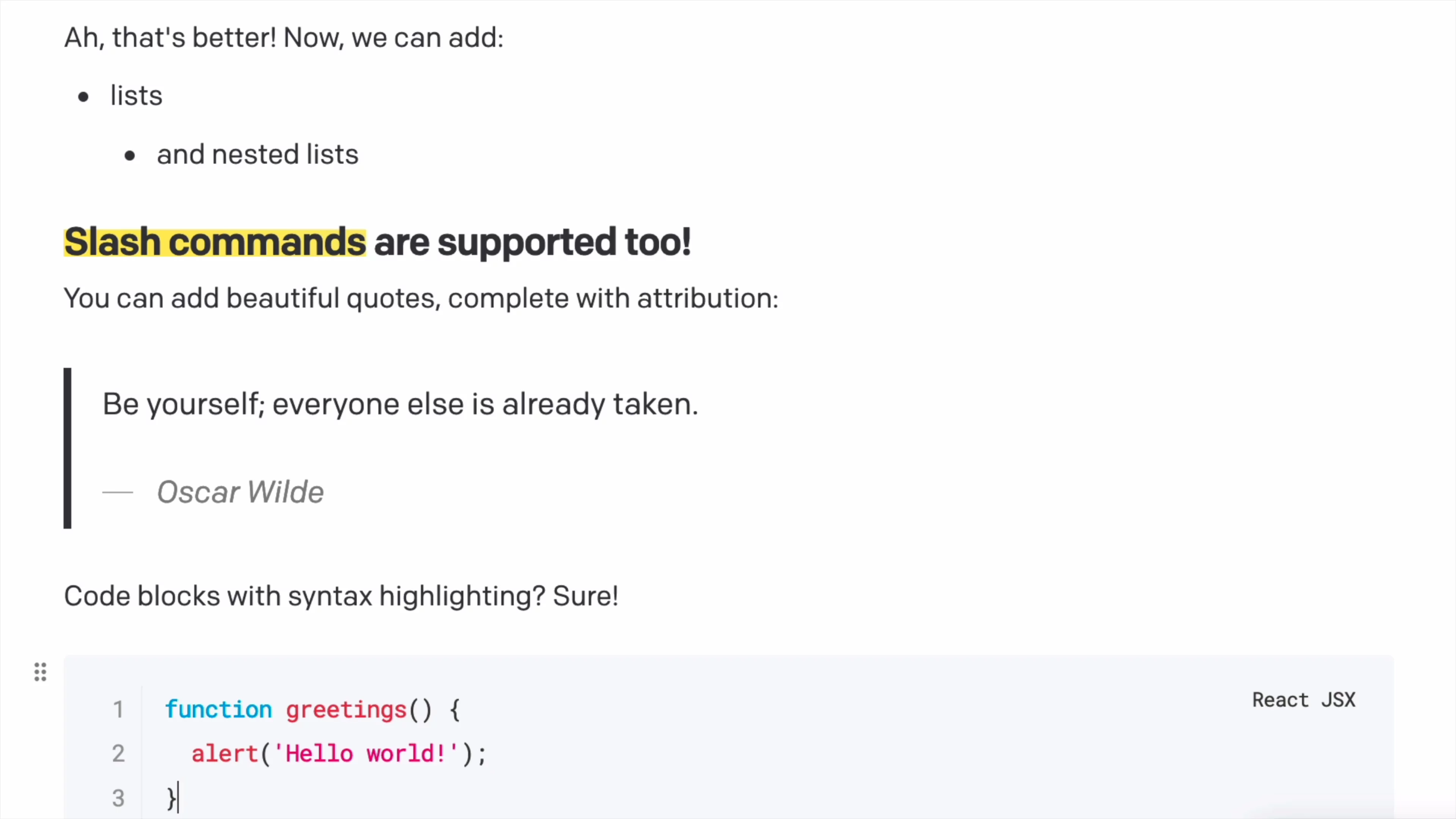Click the "greetings" function name in code

coord(346,709)
